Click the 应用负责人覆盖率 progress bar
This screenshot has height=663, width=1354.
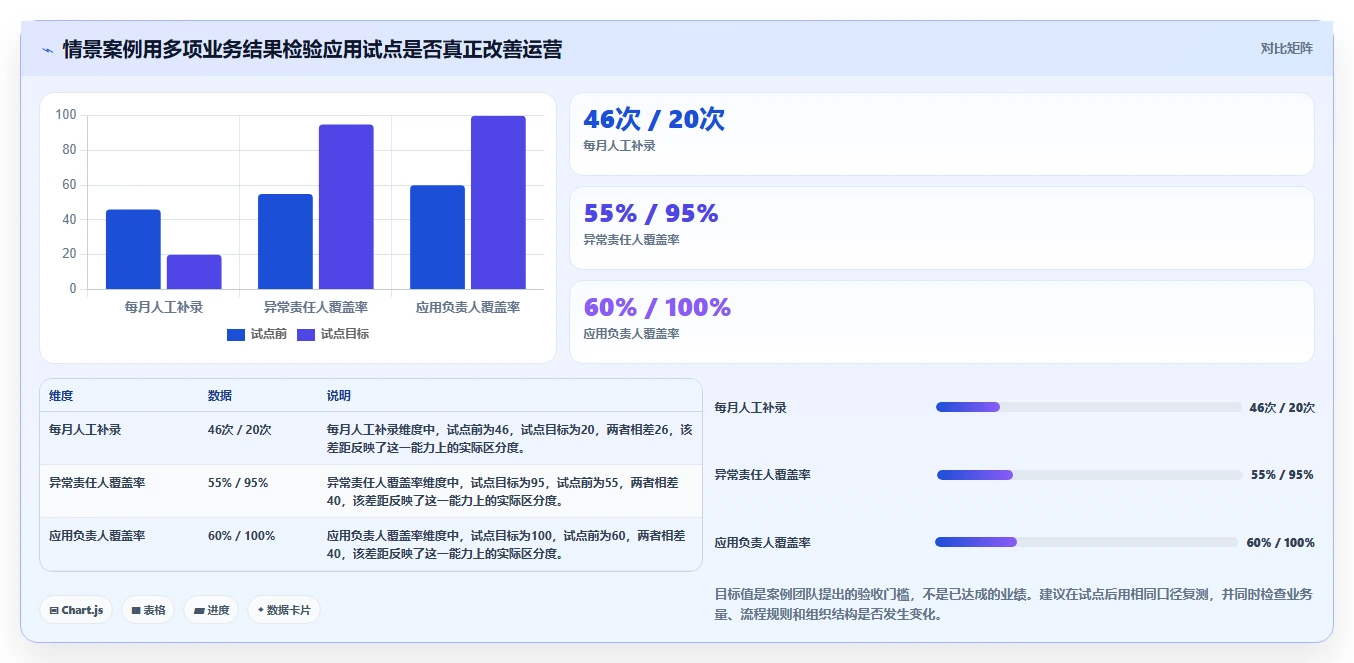pyautogui.click(x=1086, y=542)
